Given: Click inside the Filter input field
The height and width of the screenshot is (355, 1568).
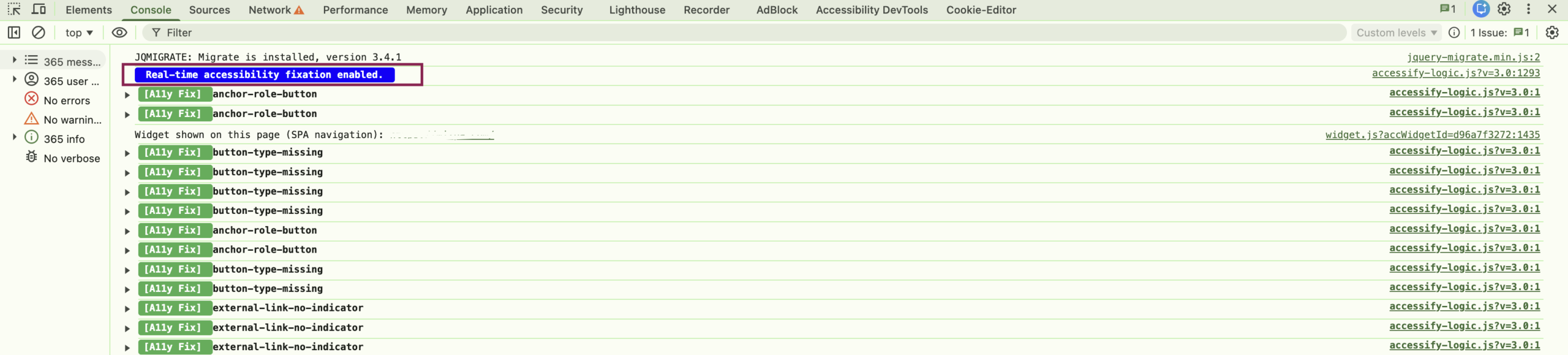Looking at the screenshot, I should tap(245, 32).
